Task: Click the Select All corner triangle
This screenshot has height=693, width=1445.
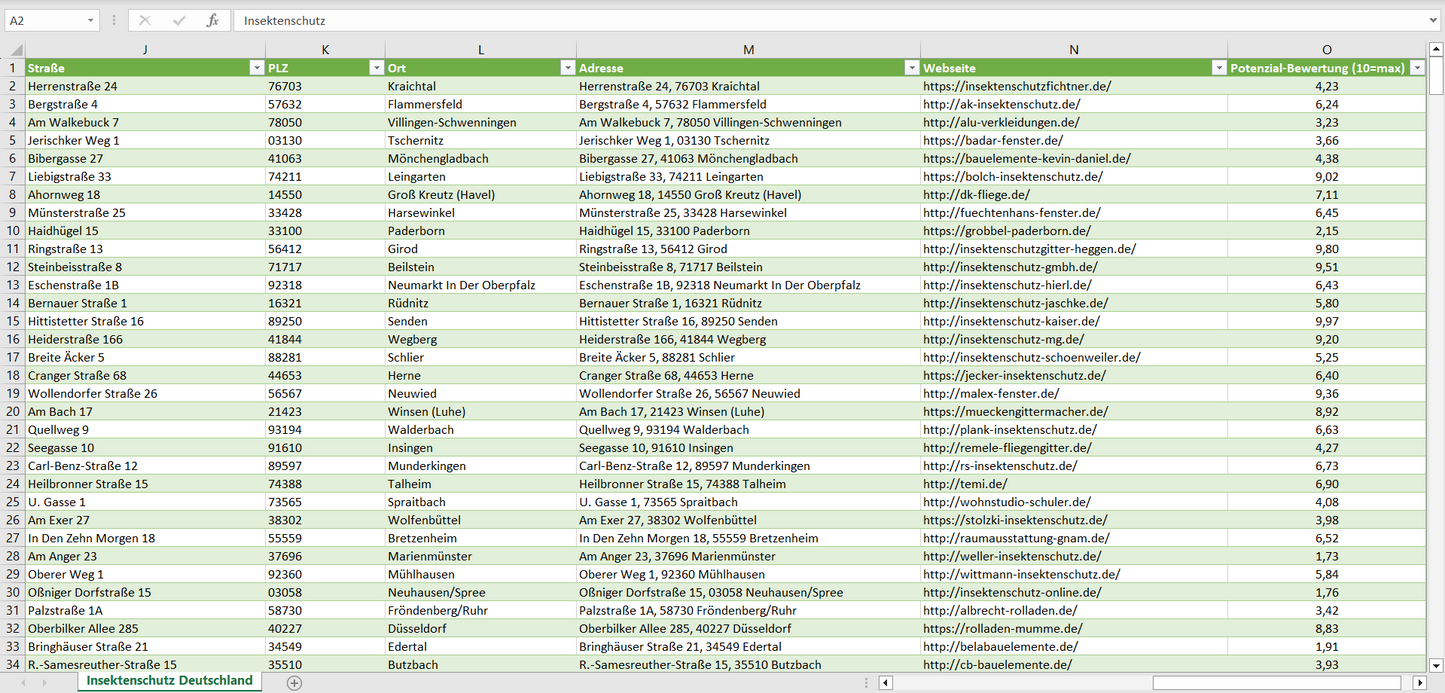Action: (x=16, y=50)
